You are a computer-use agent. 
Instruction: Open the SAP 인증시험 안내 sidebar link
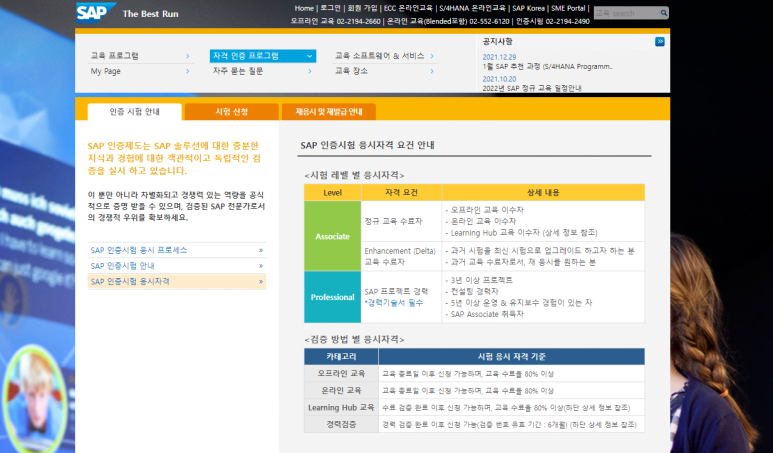[x=122, y=266]
